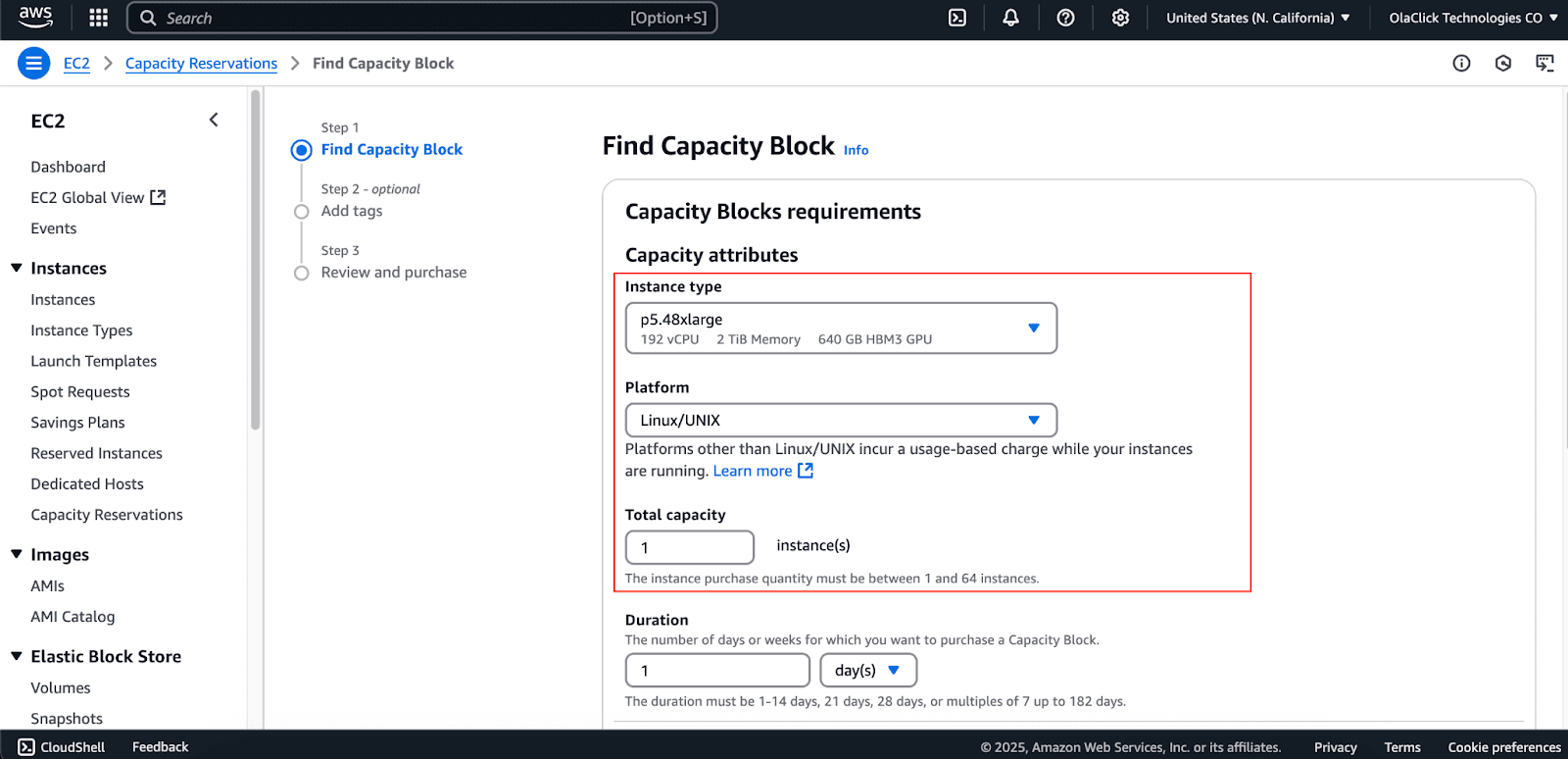Click the Total capacity input field
The width and height of the screenshot is (1568, 759).
pyautogui.click(x=690, y=547)
